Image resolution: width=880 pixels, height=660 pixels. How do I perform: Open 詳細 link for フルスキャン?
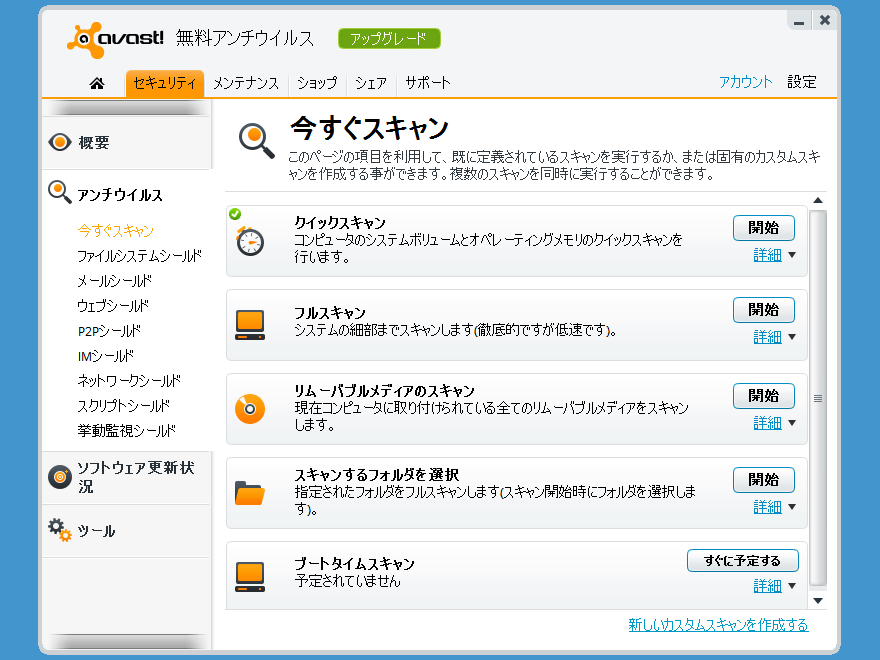point(767,337)
